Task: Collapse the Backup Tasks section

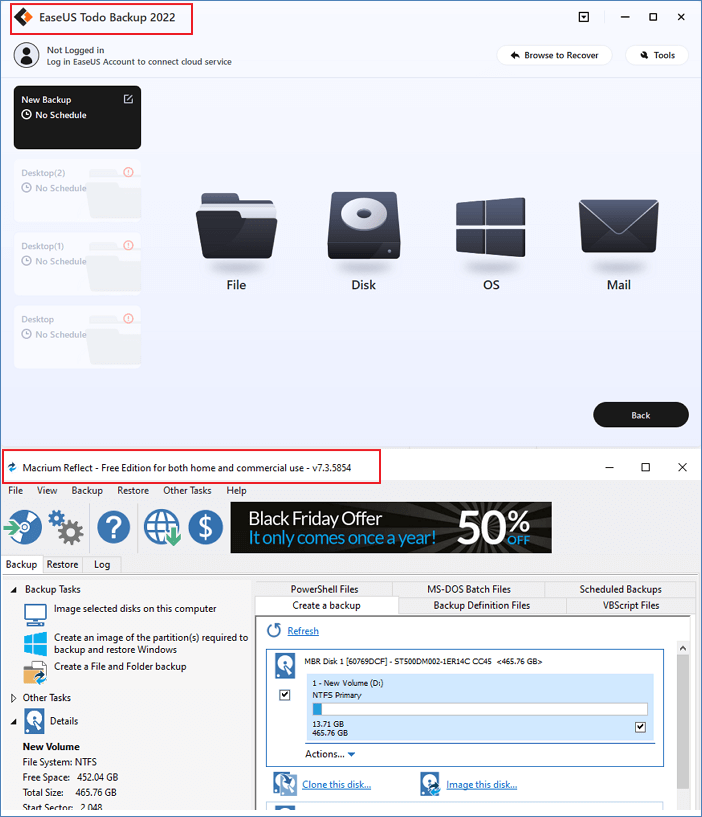Action: (x=14, y=590)
